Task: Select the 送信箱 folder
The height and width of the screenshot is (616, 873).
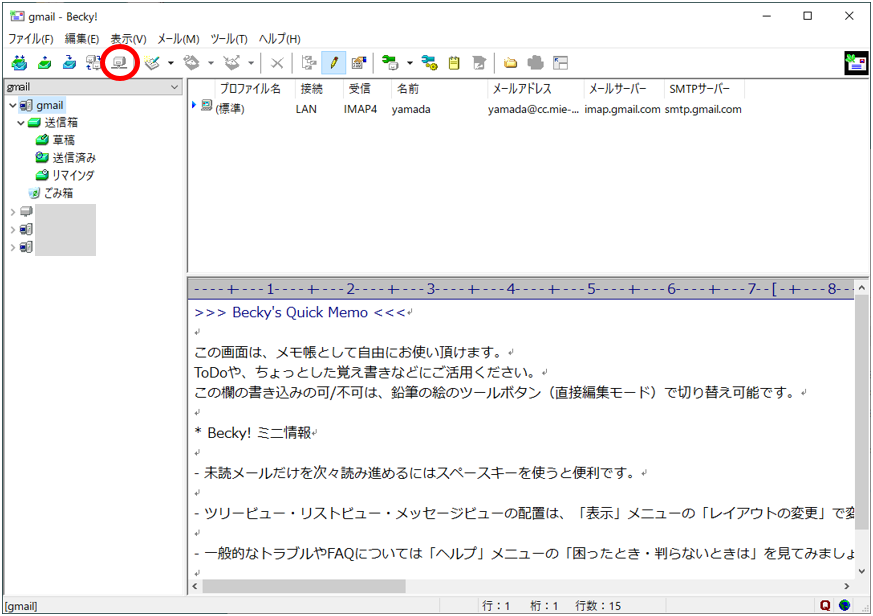Action: click(x=61, y=123)
